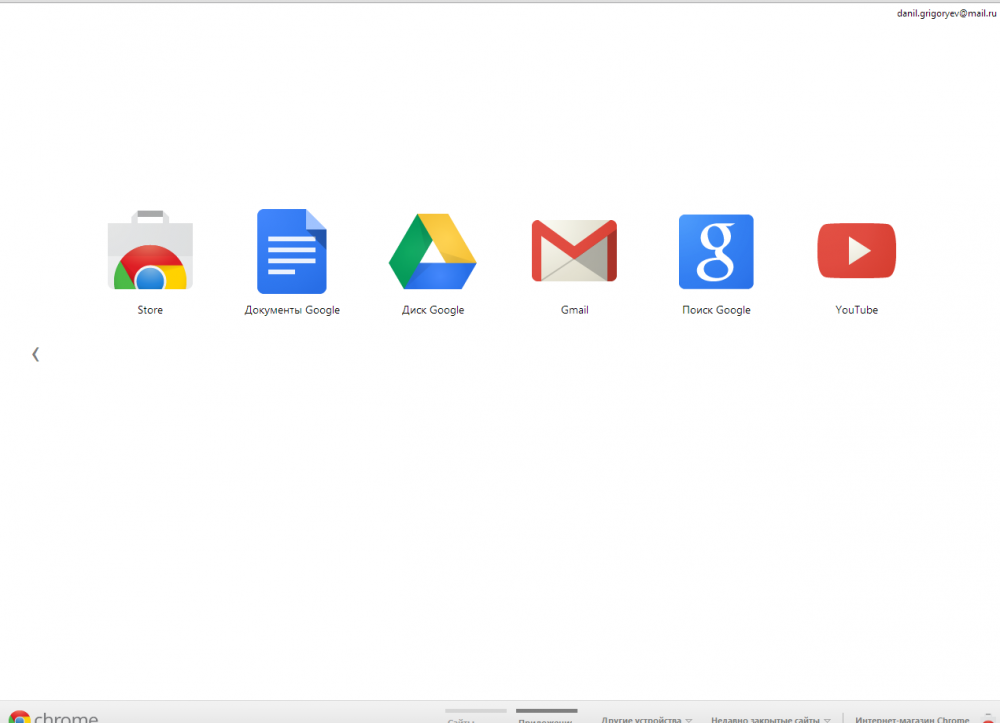Open the Chrome Web Store app icon
Image resolution: width=1000 pixels, height=723 pixels.
pos(150,251)
